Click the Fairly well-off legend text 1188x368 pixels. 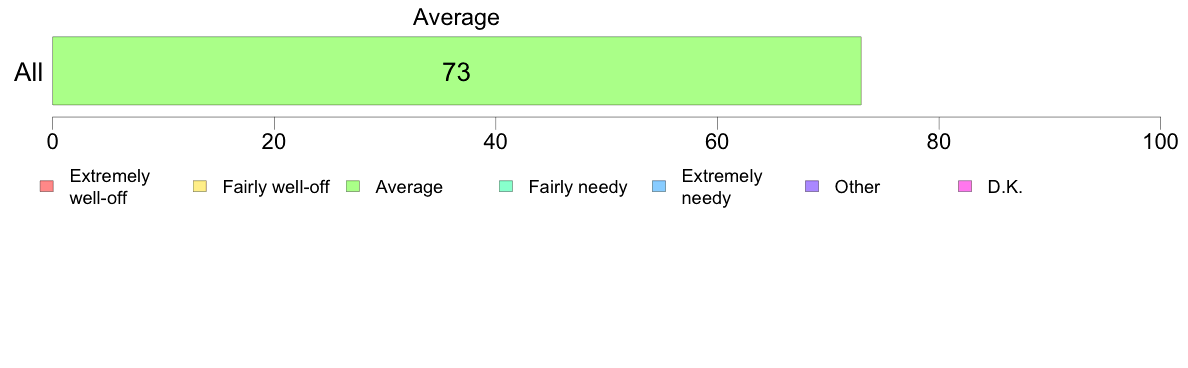pos(276,187)
